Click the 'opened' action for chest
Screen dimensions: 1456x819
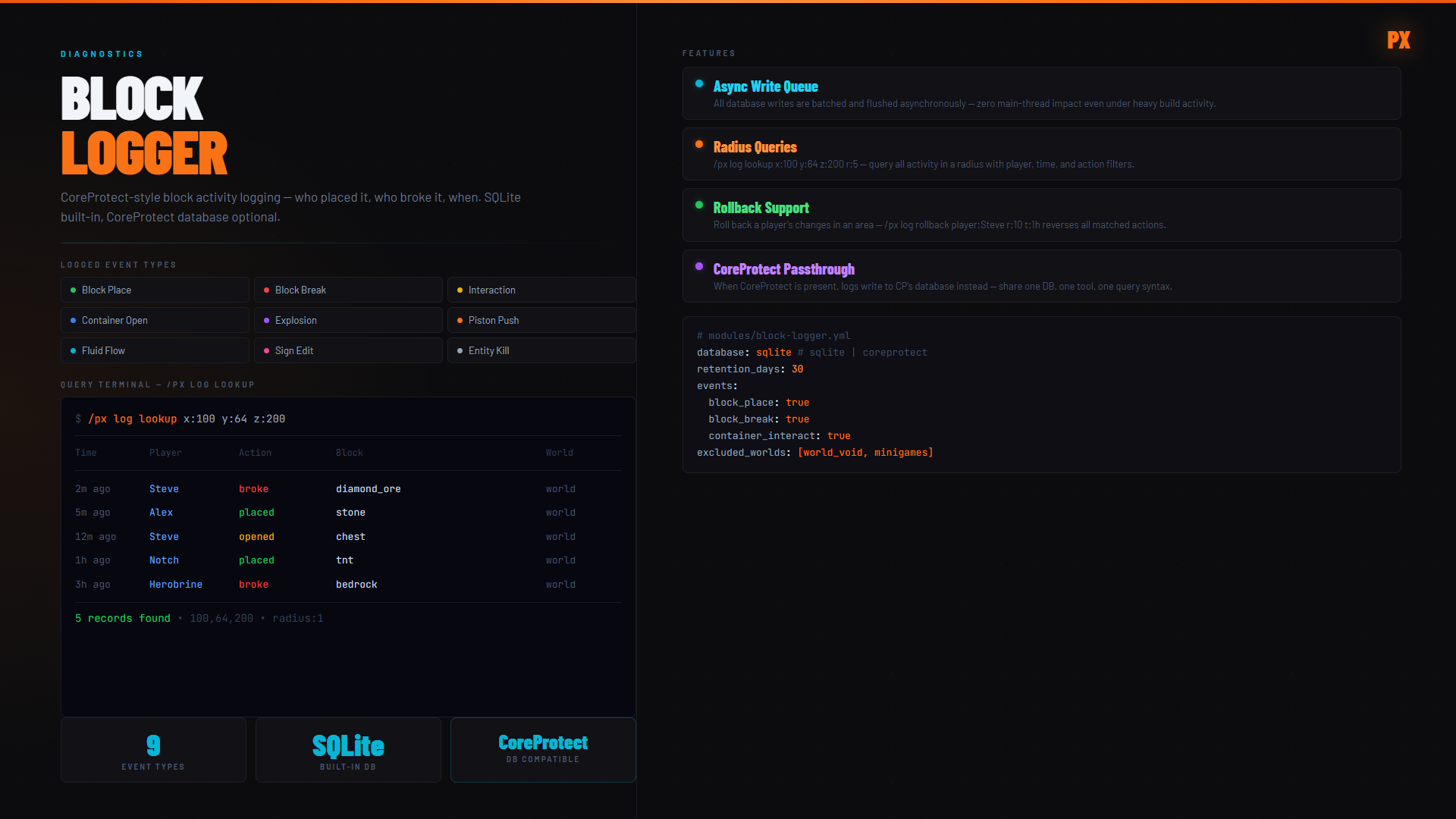256,537
